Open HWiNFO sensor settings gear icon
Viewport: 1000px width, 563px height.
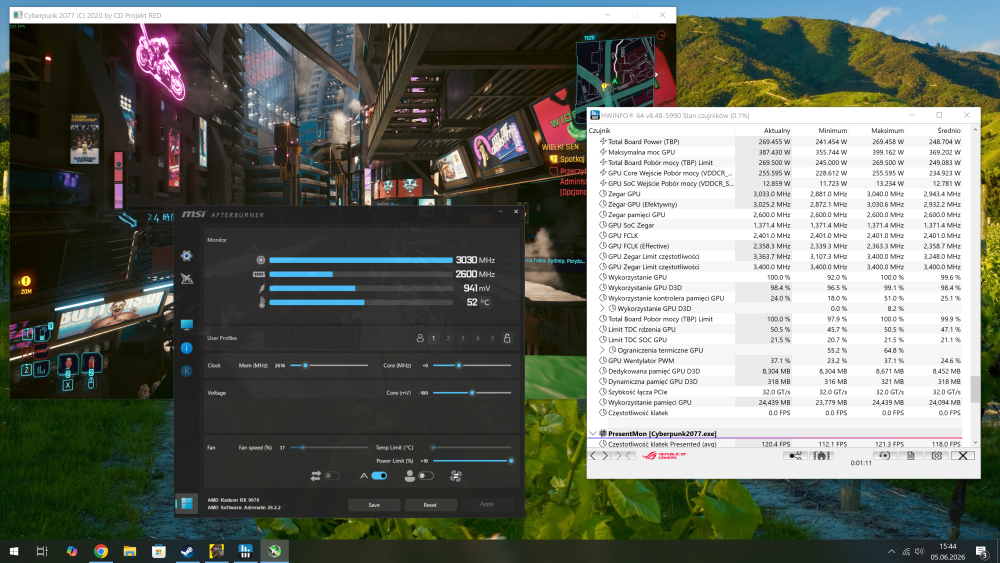(x=936, y=455)
